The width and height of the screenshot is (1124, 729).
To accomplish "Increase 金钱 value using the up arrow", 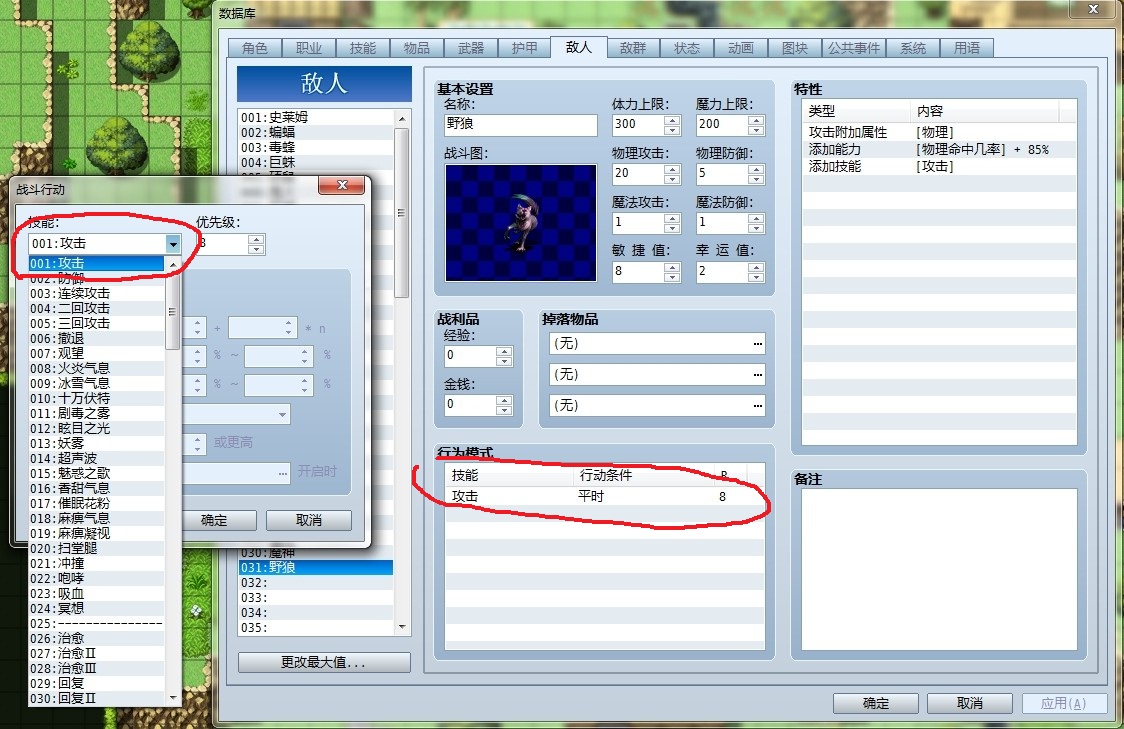I will click(505, 399).
